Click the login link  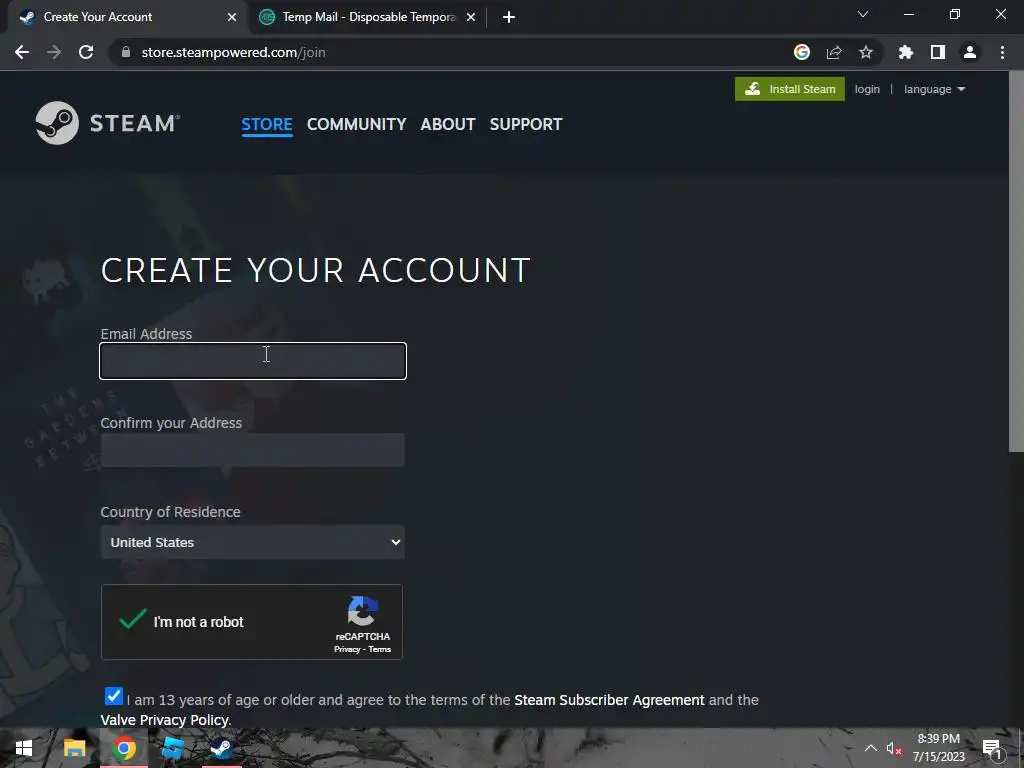[x=867, y=89]
